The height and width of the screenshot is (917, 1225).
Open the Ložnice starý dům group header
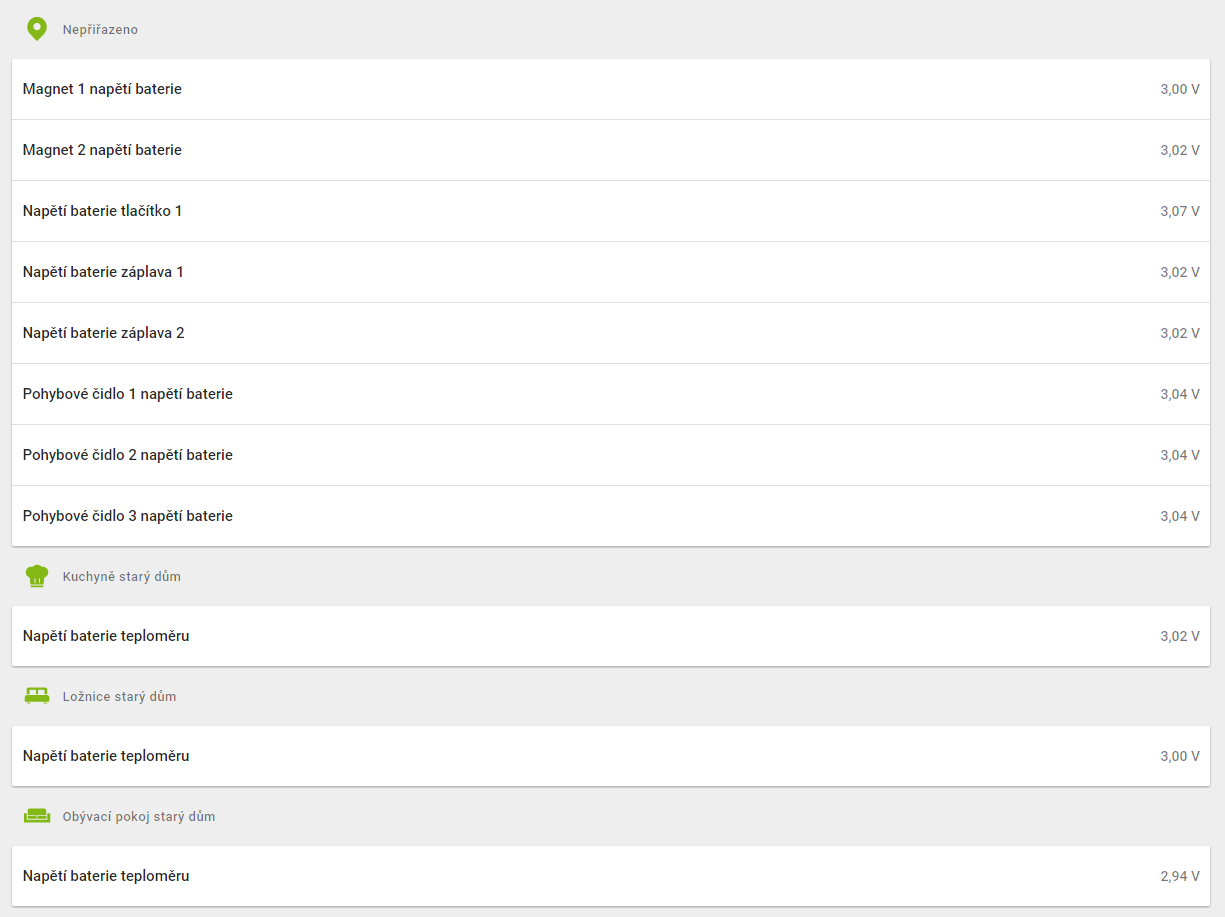tap(119, 697)
